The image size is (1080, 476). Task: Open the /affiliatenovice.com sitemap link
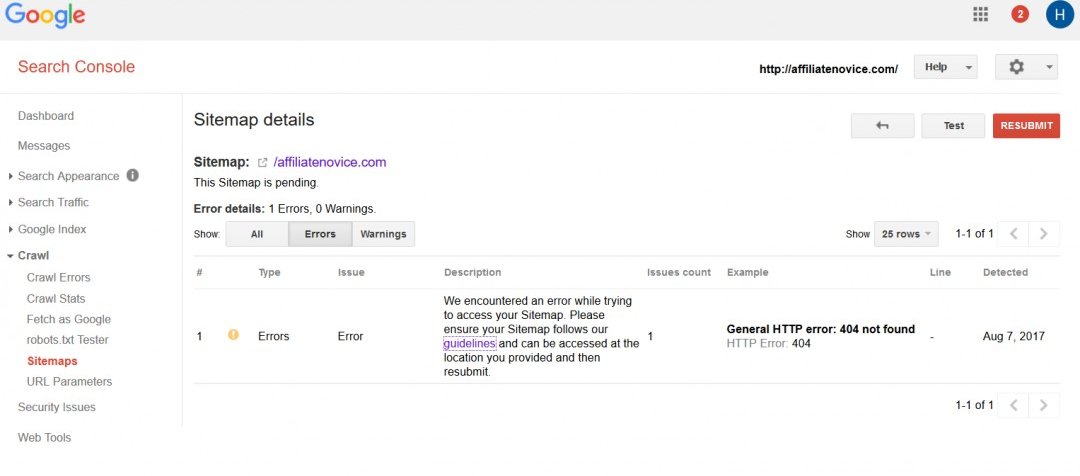330,163
